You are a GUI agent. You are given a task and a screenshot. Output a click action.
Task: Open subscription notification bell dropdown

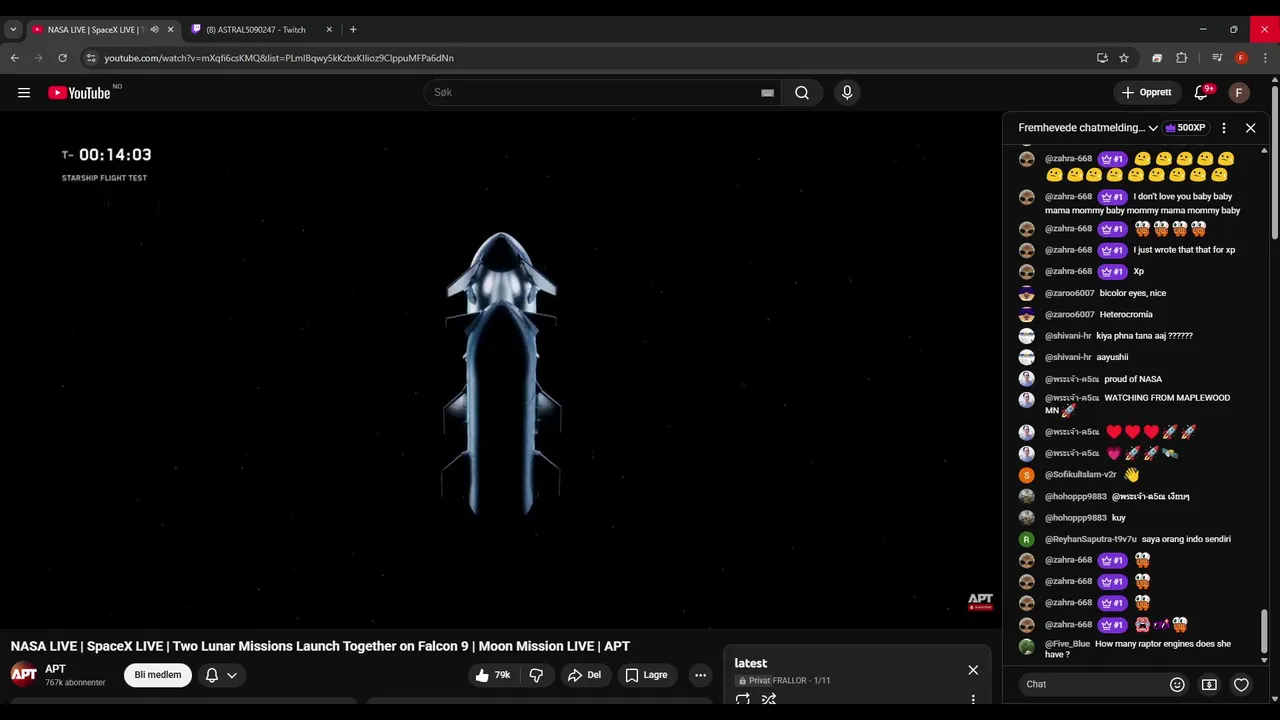tap(221, 675)
